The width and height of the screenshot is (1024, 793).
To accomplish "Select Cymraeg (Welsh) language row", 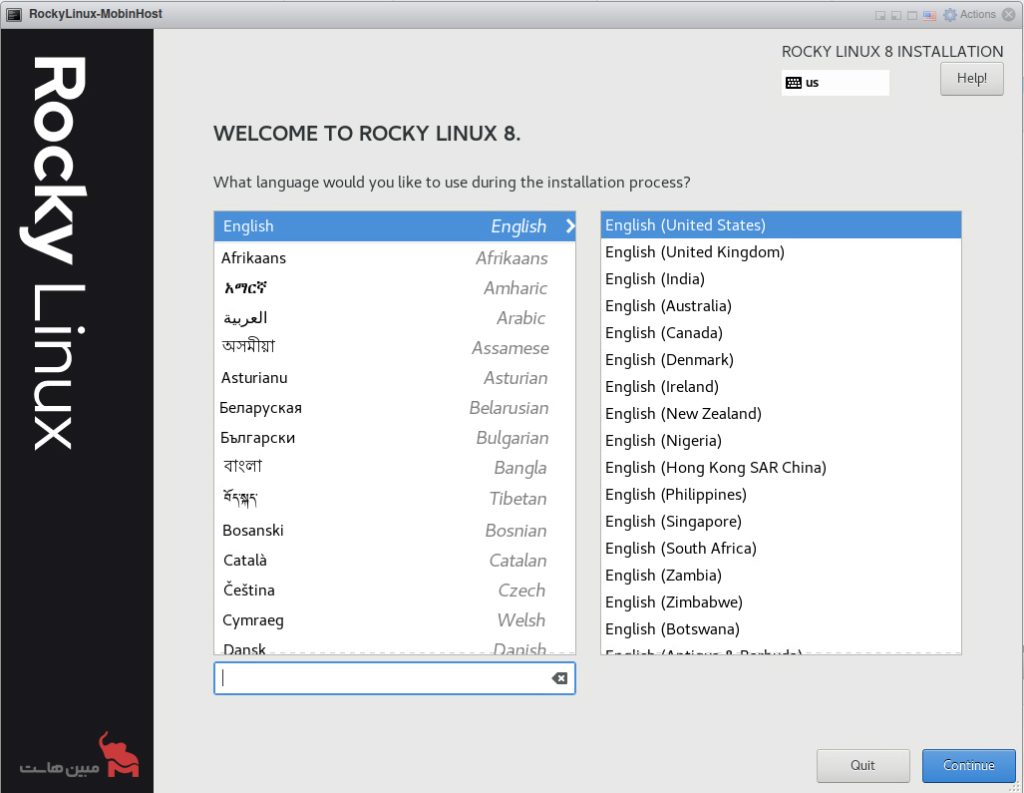I will tap(394, 621).
